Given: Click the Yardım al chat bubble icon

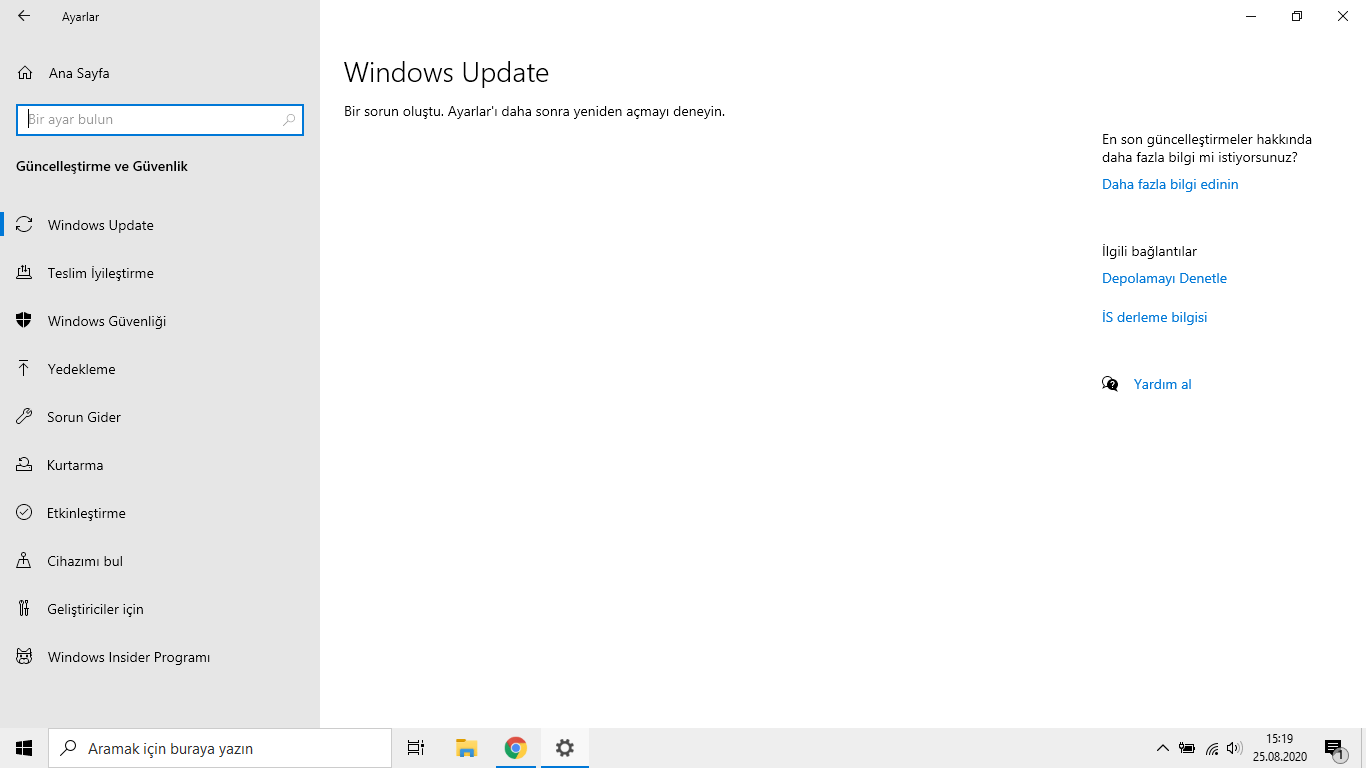Looking at the screenshot, I should pyautogui.click(x=1110, y=384).
